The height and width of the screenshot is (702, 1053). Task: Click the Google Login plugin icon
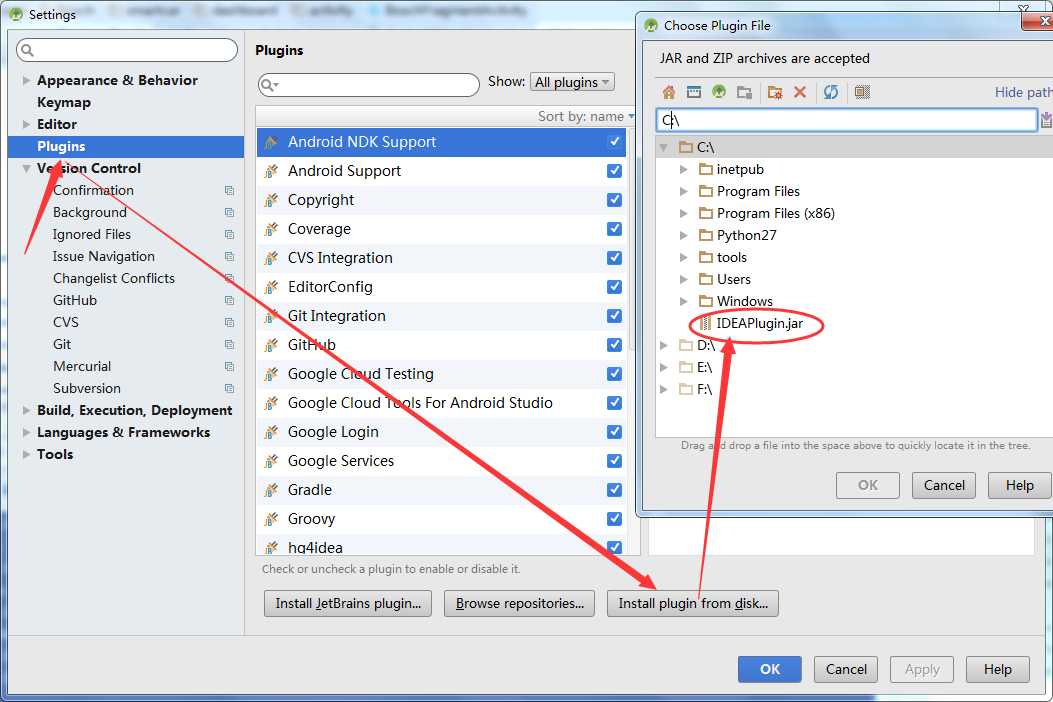click(271, 433)
